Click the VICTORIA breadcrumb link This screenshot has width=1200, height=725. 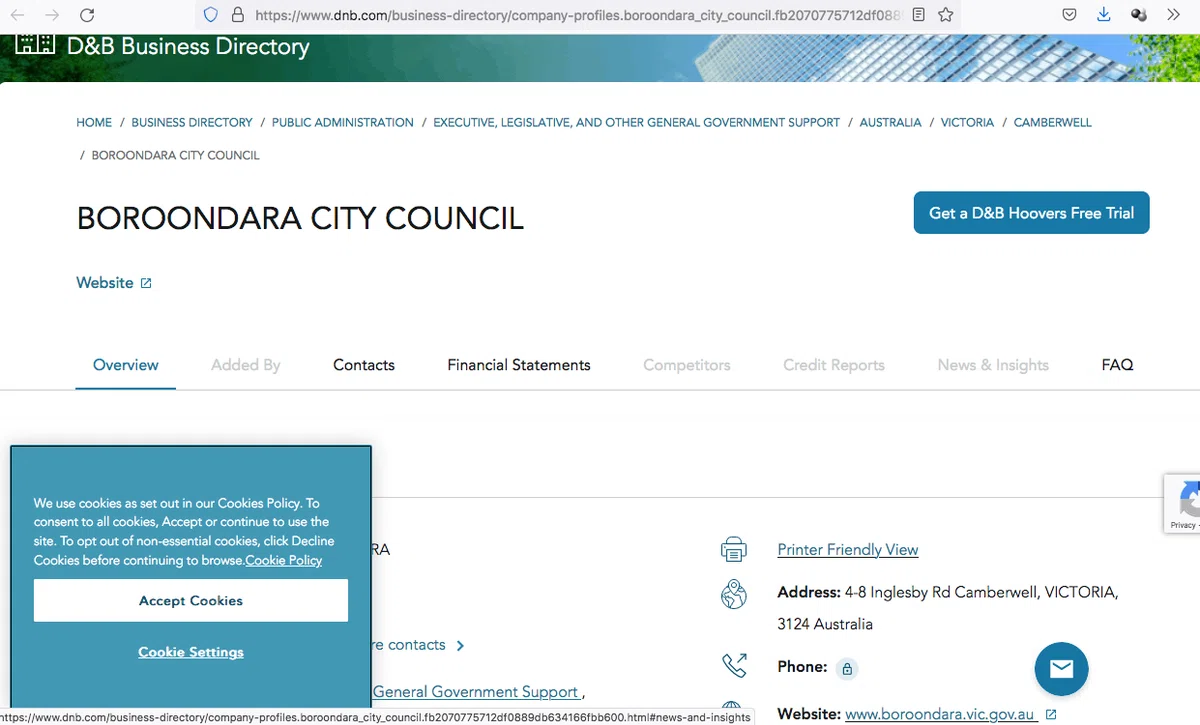pyautogui.click(x=967, y=122)
